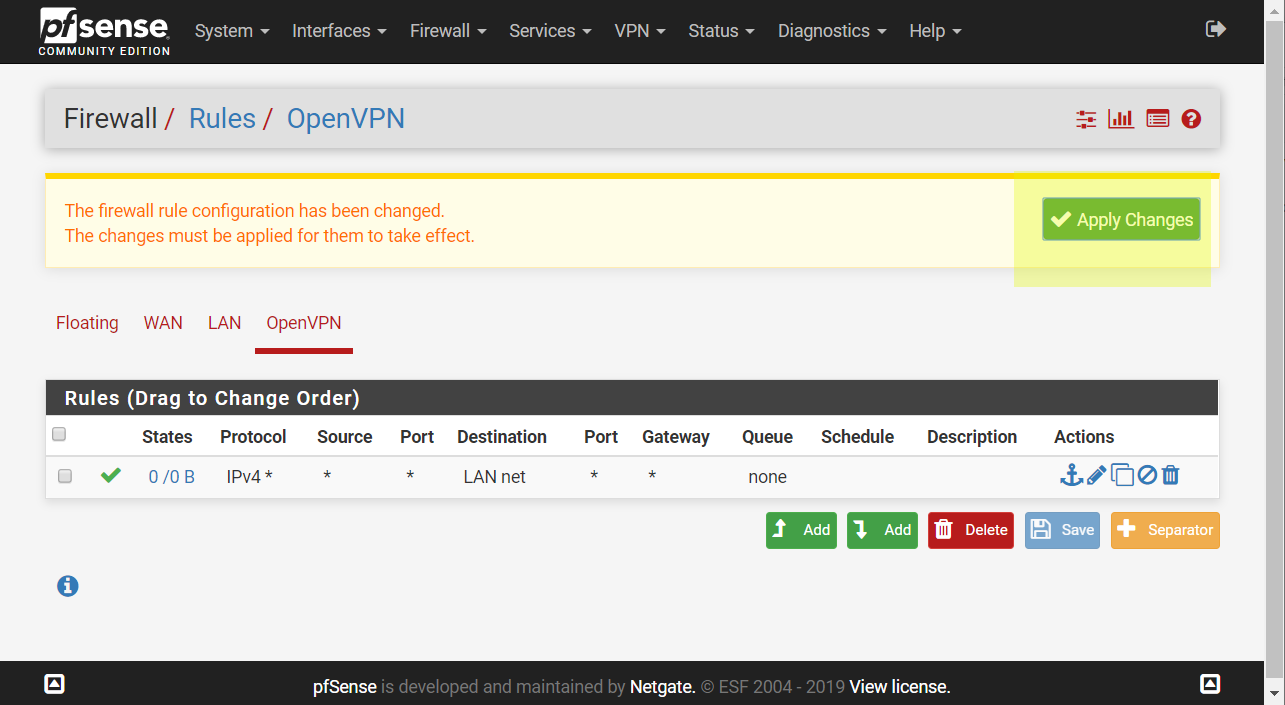Click the 'Source' column header
The width and height of the screenshot is (1285, 705).
point(345,437)
